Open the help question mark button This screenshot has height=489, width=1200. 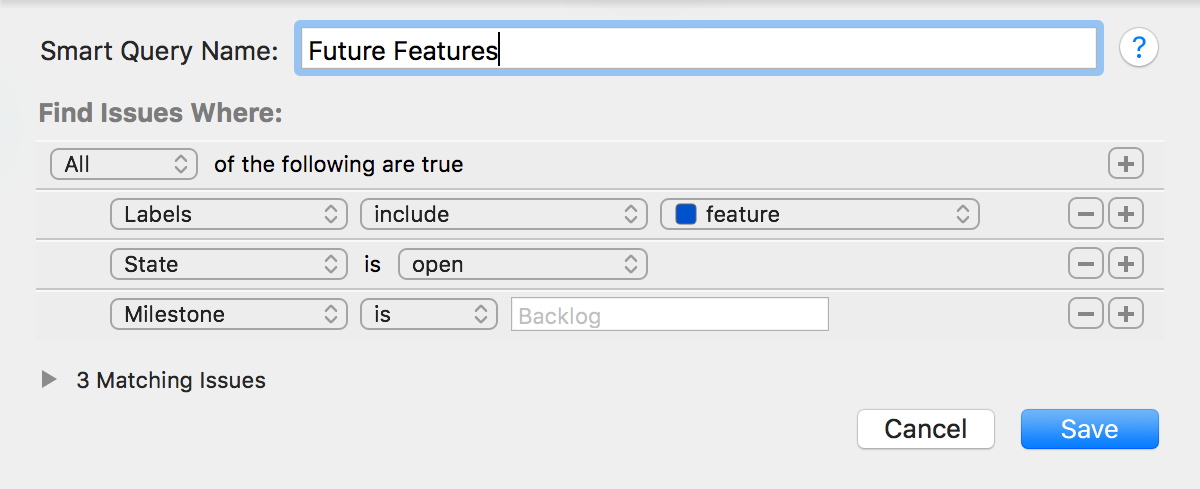tap(1139, 48)
